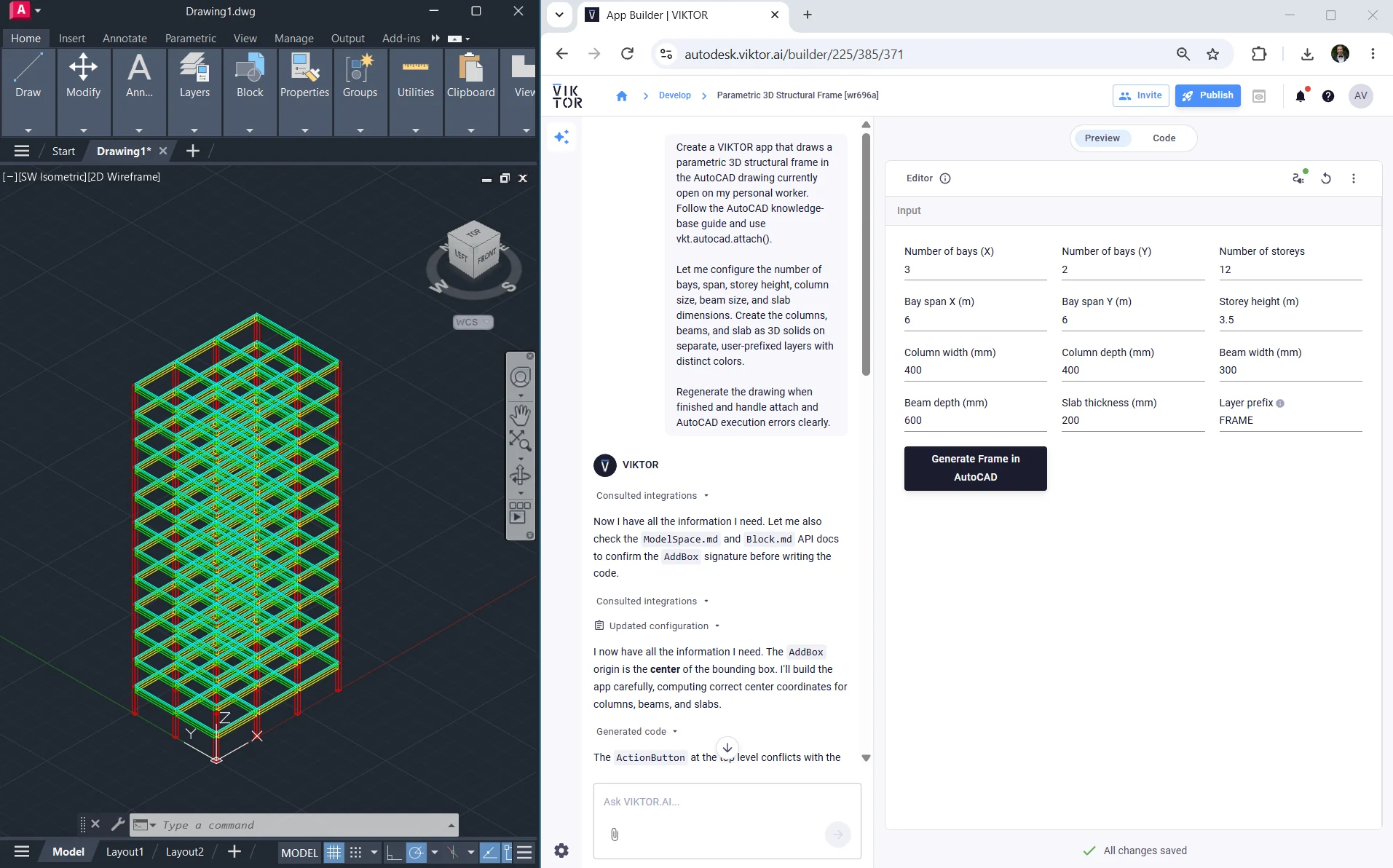Image resolution: width=1393 pixels, height=868 pixels.
Task: Open the chat settings gear icon
Action: coord(561,850)
